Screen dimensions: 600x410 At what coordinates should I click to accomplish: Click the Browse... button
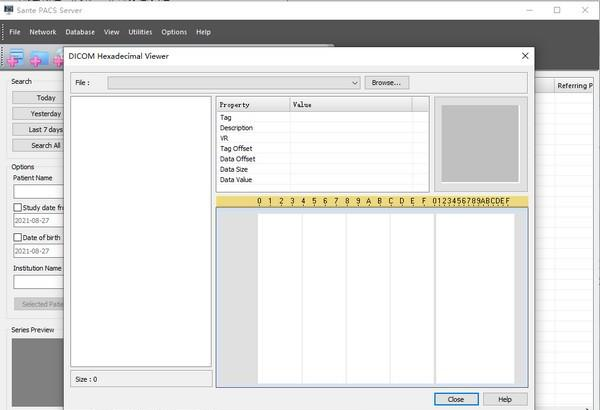point(386,83)
